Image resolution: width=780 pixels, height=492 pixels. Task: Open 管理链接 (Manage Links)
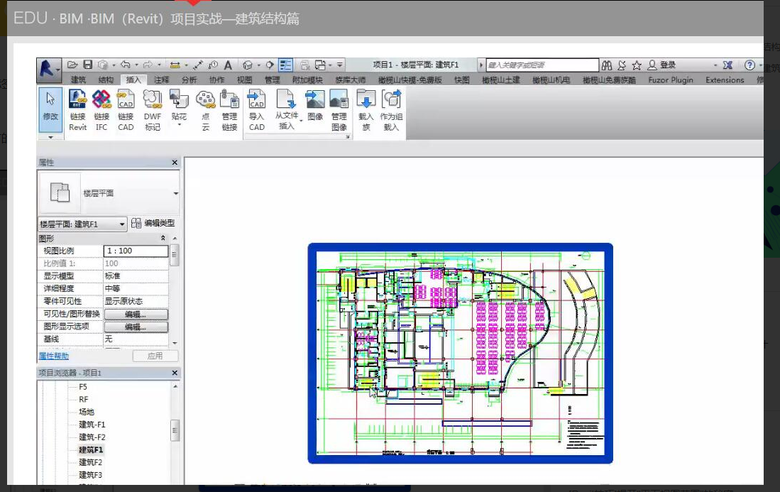tap(229, 100)
